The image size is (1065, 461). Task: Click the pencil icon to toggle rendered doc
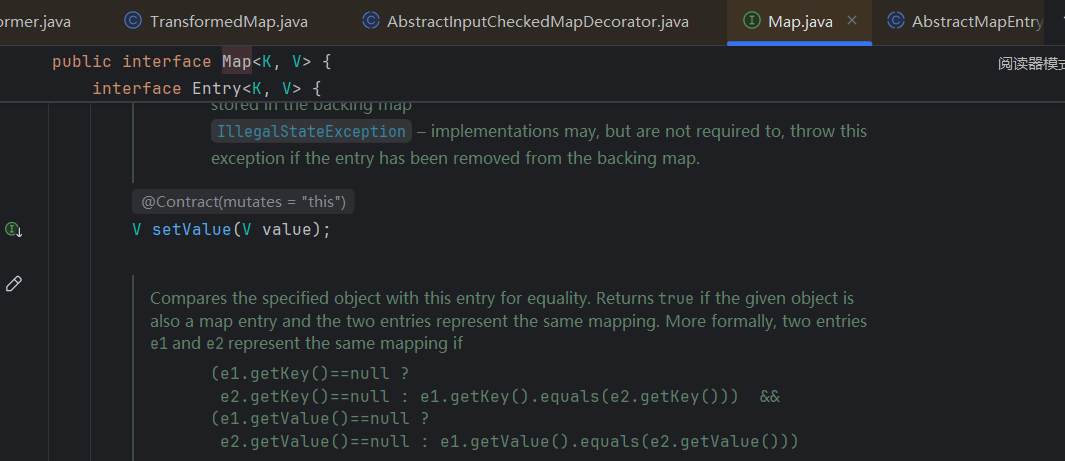tap(14, 284)
